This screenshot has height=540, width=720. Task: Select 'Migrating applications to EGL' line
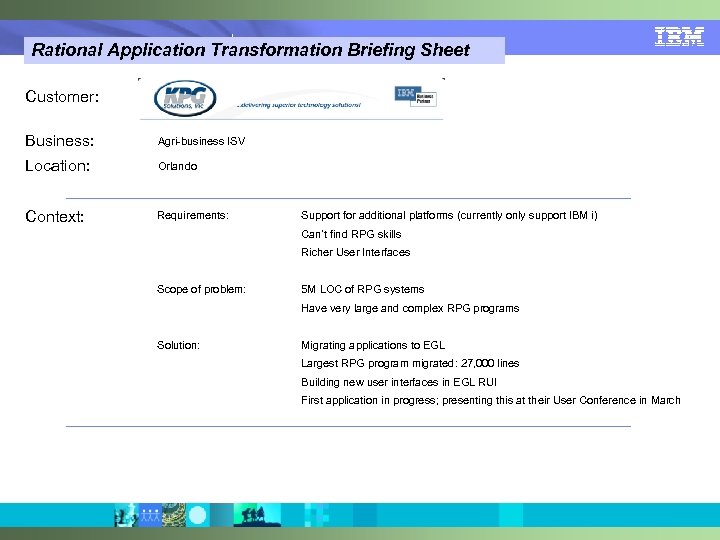click(373, 345)
